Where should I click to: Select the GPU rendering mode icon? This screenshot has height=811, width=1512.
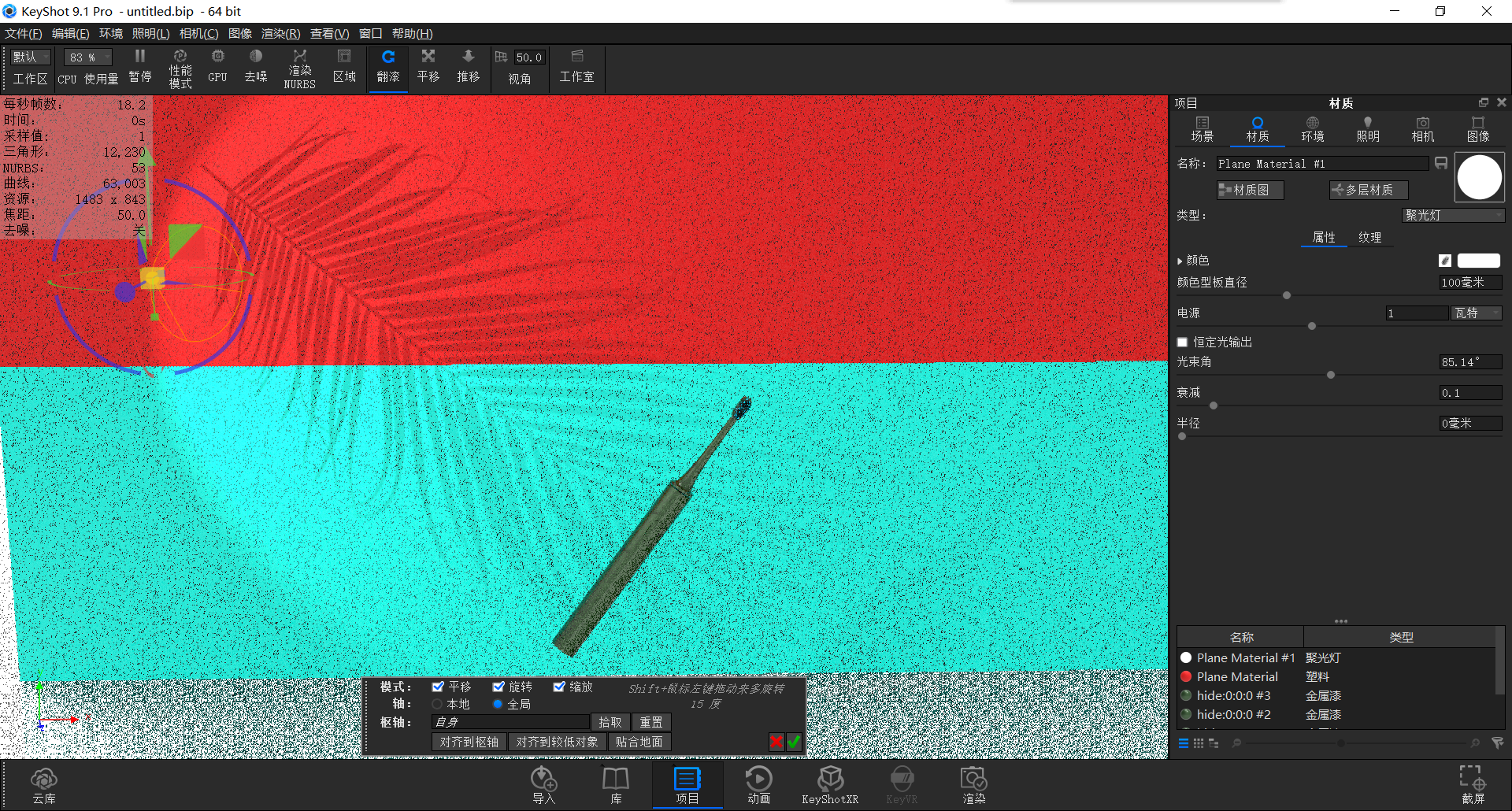pyautogui.click(x=217, y=67)
